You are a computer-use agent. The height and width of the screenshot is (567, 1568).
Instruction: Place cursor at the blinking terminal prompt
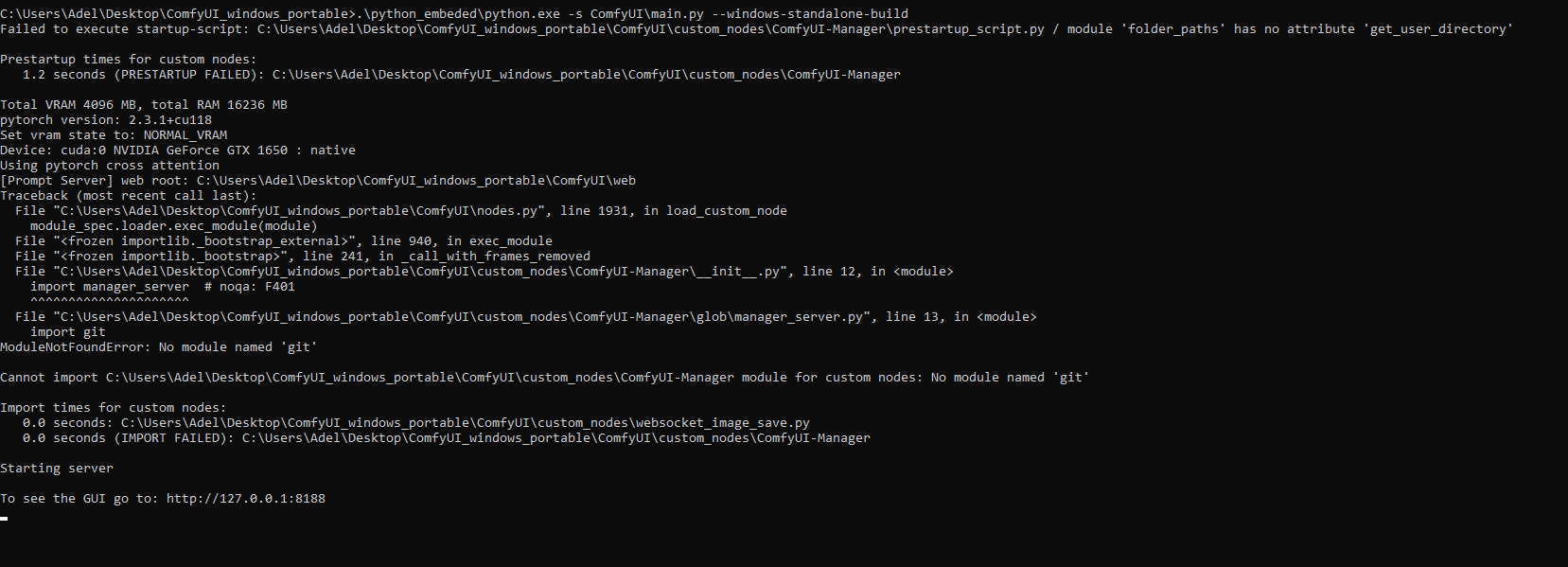pos(5,518)
